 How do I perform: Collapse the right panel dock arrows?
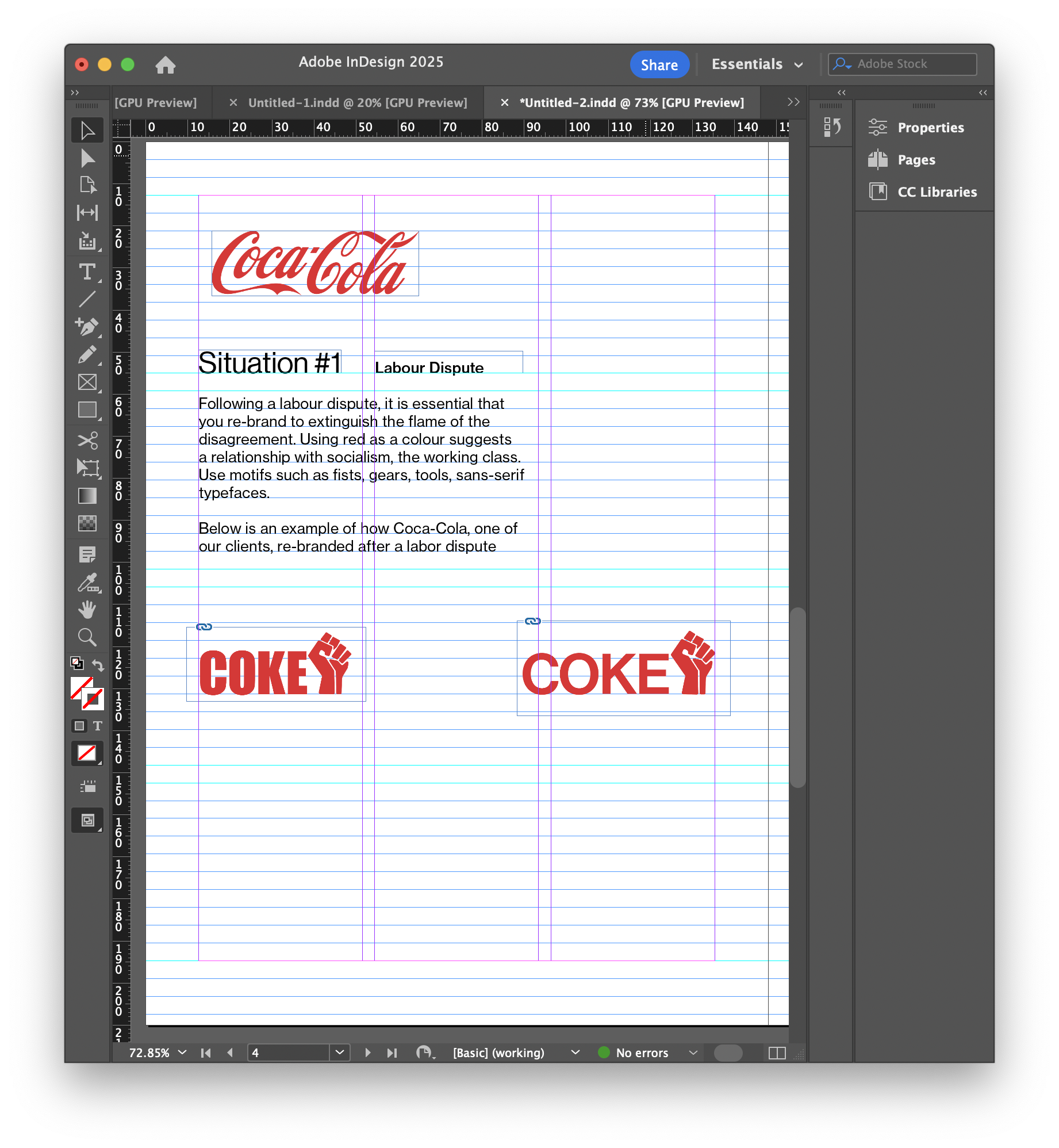pos(983,92)
